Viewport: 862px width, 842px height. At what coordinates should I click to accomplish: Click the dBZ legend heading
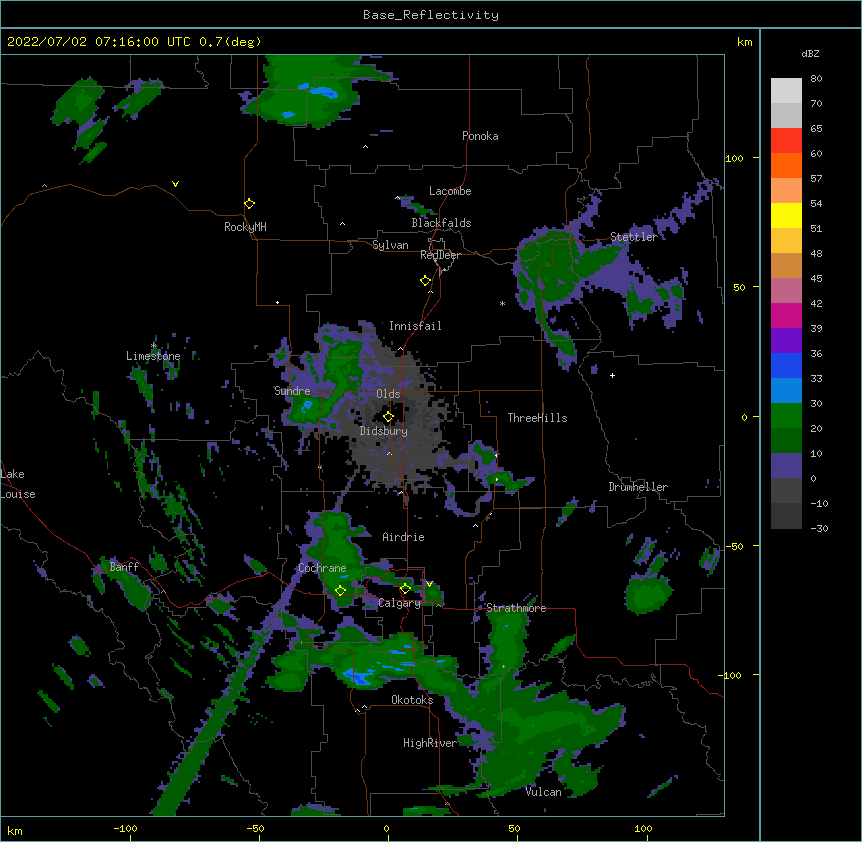tap(810, 54)
